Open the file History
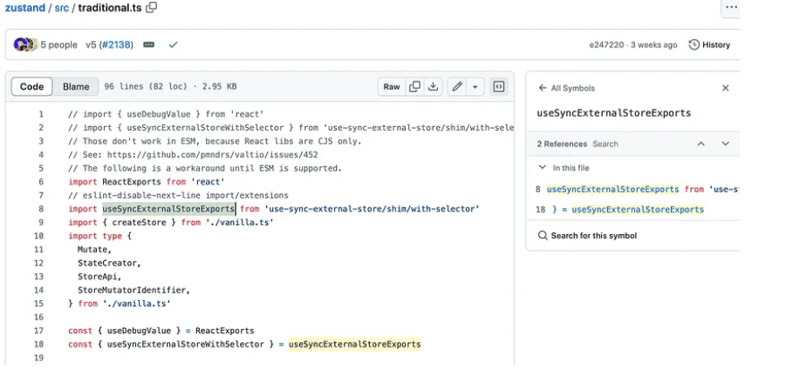Image resolution: width=800 pixels, height=389 pixels. 710,45
